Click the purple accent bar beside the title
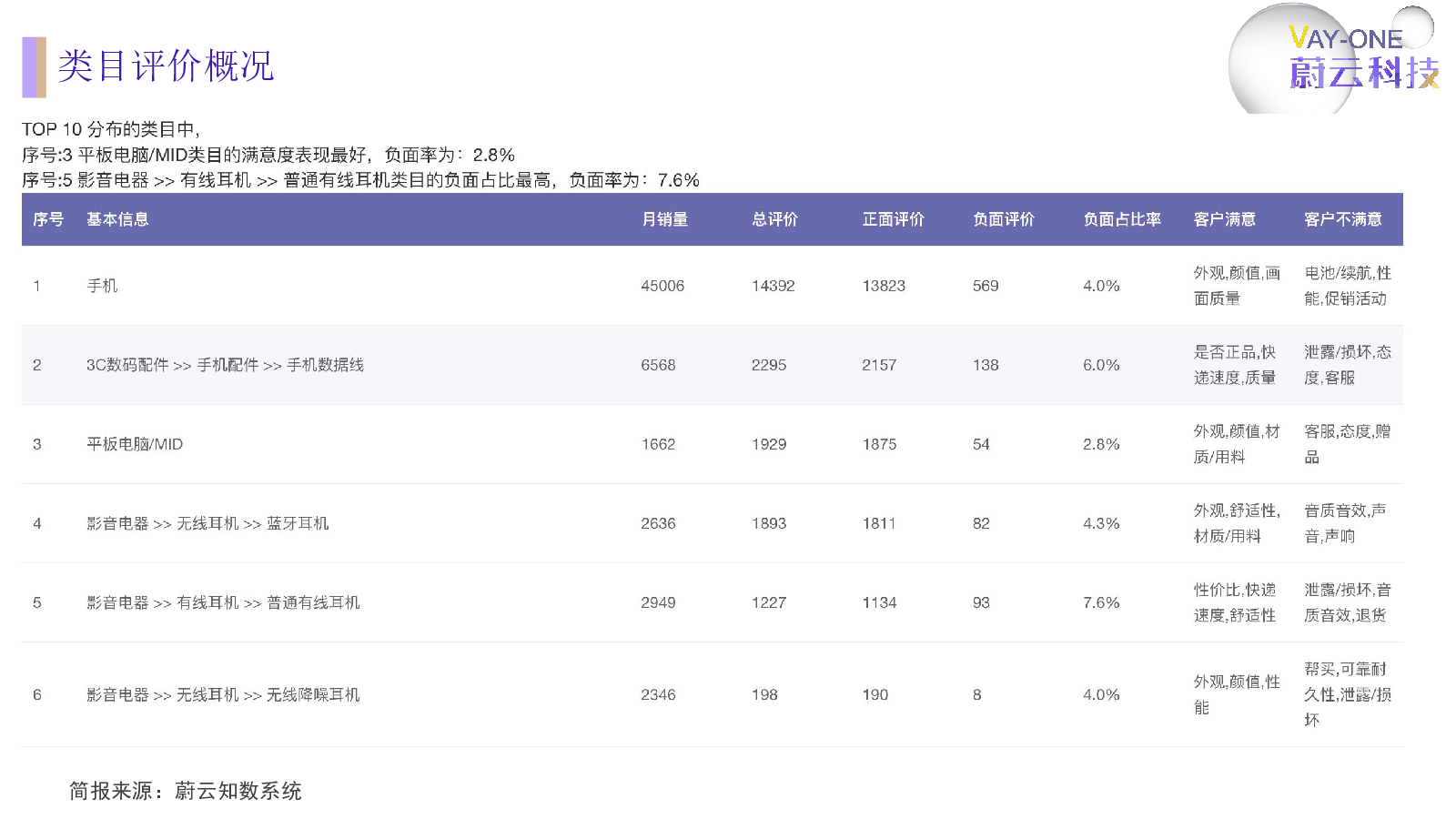 tap(34, 67)
